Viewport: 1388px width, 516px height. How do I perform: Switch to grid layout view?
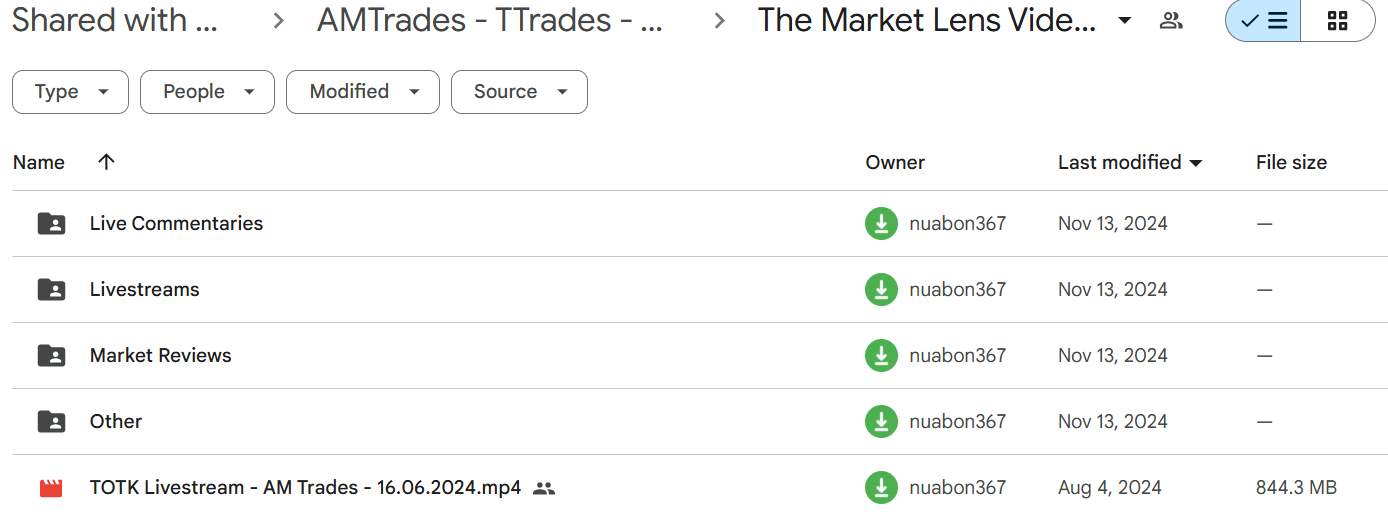[1338, 21]
